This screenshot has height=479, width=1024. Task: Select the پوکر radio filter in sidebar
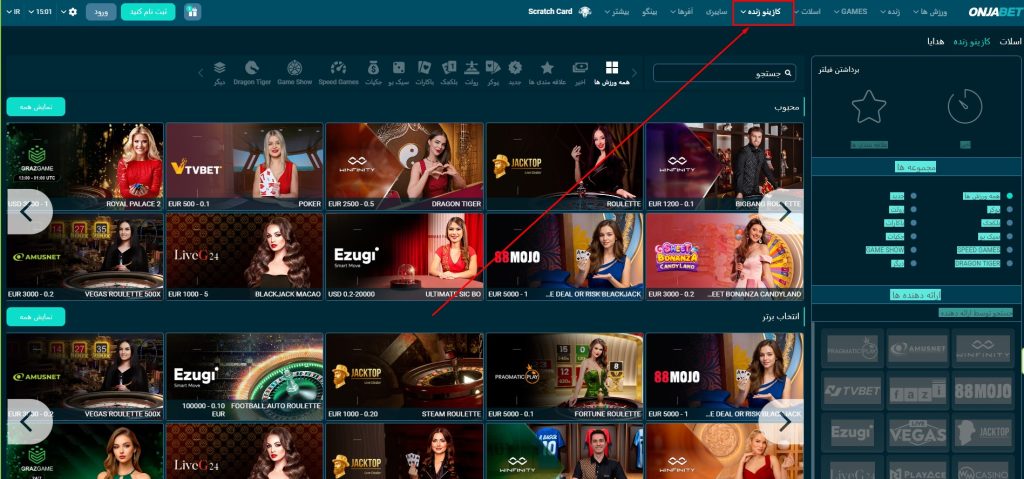pyautogui.click(x=1010, y=210)
